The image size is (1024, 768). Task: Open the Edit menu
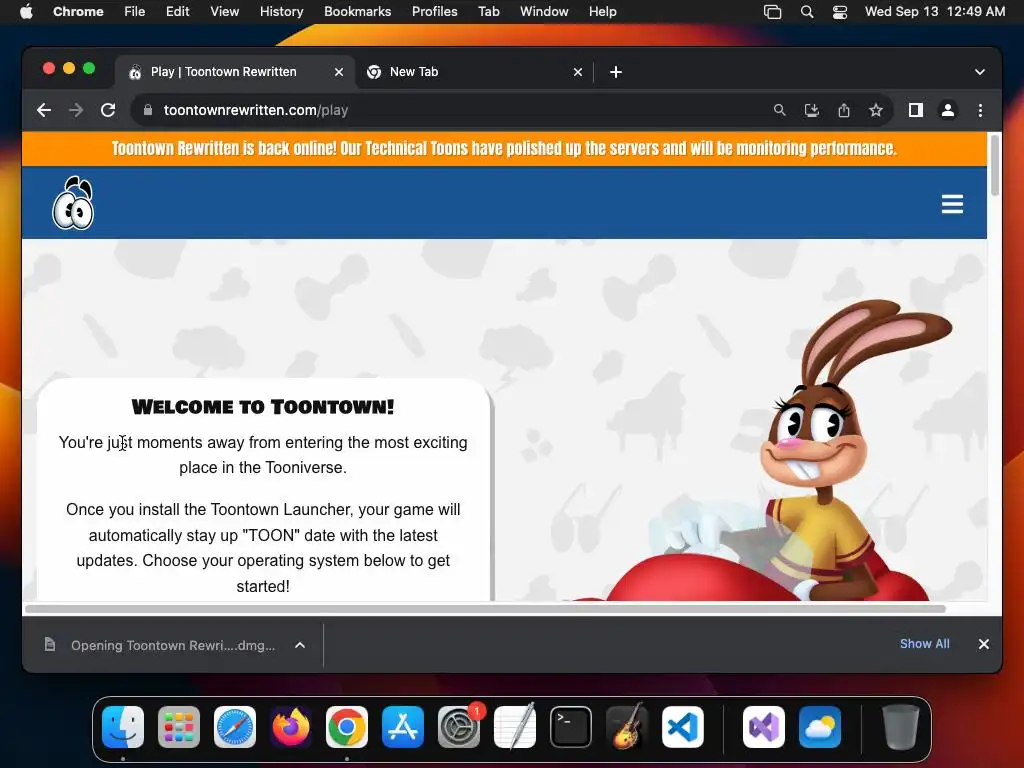(x=177, y=11)
